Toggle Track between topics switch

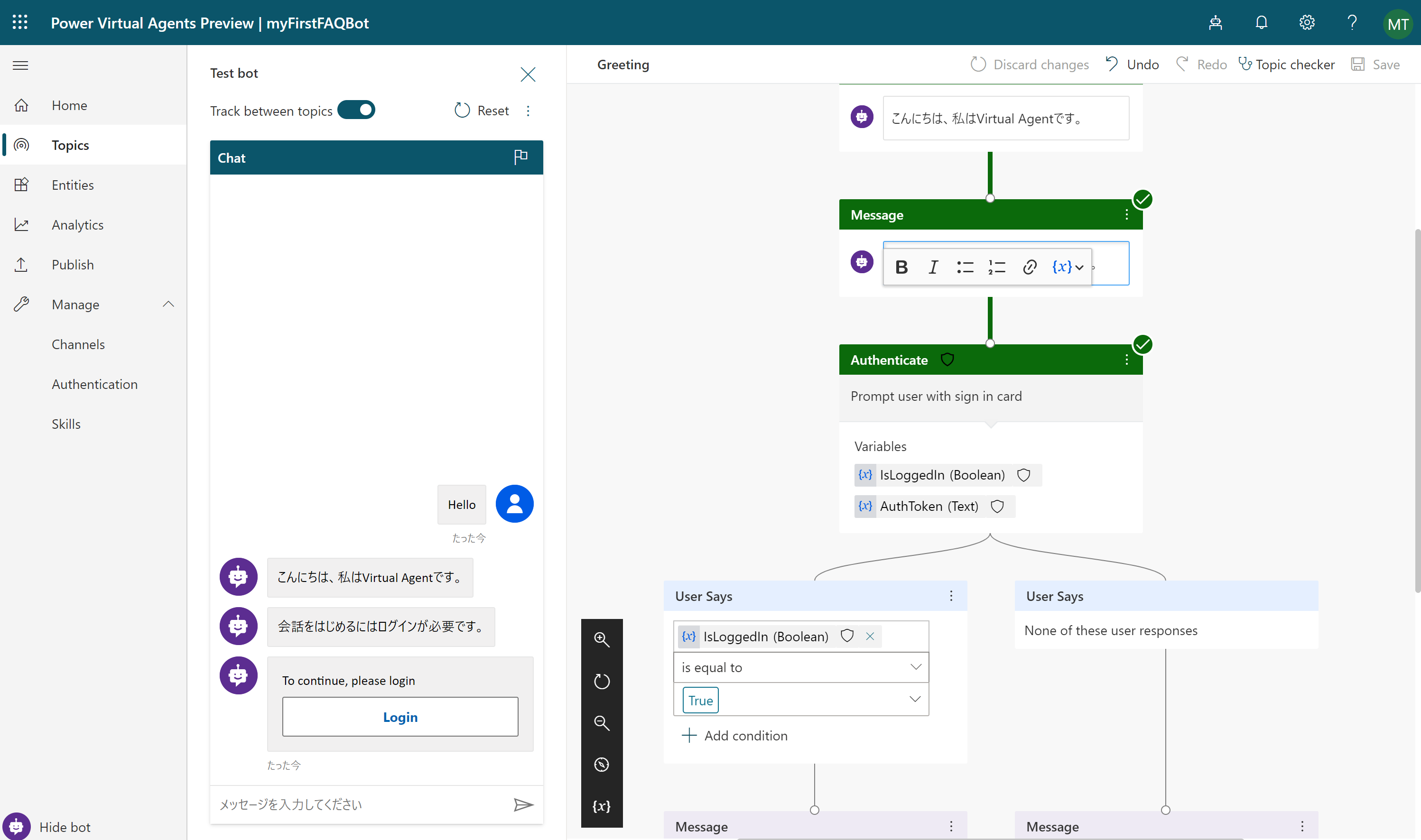click(x=356, y=110)
